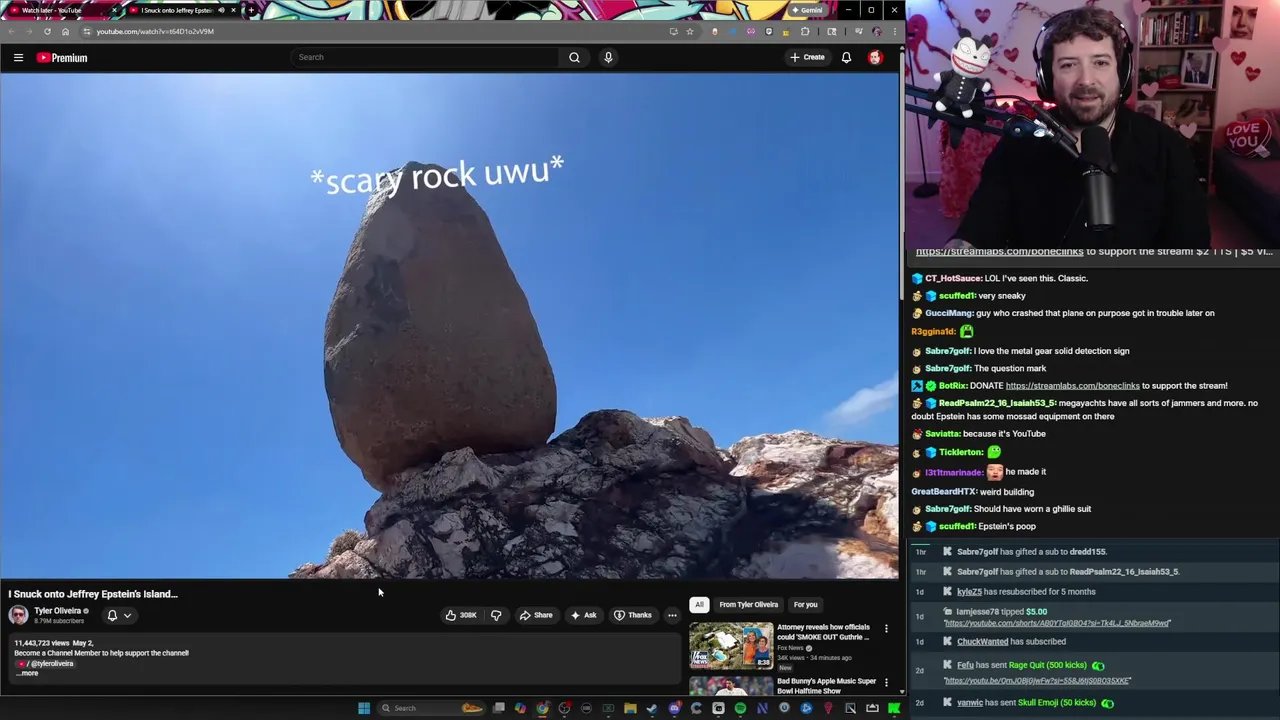Open Windows Start menu
The image size is (1280, 720).
pyautogui.click(x=364, y=708)
